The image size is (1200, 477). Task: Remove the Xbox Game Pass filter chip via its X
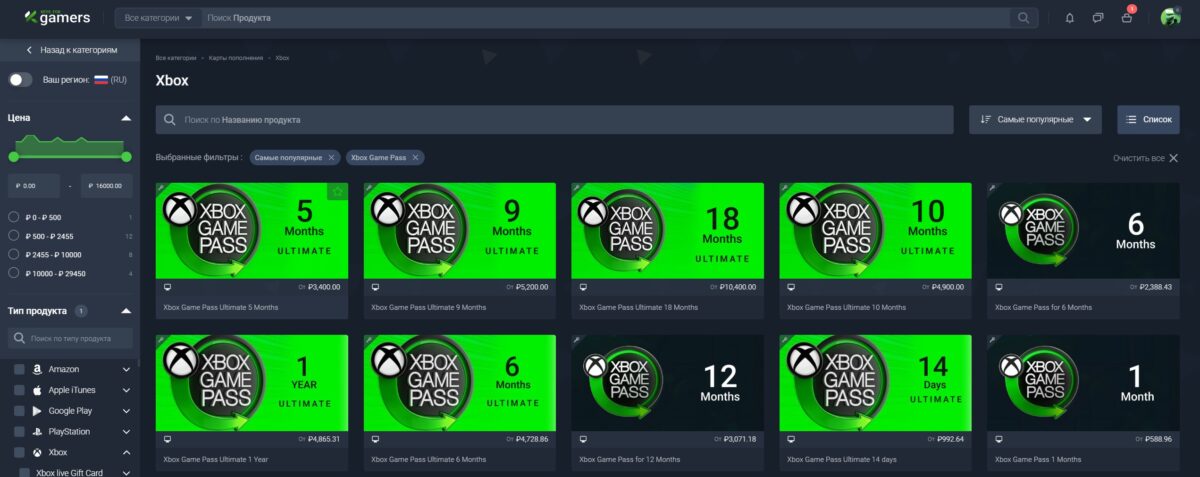(416, 158)
